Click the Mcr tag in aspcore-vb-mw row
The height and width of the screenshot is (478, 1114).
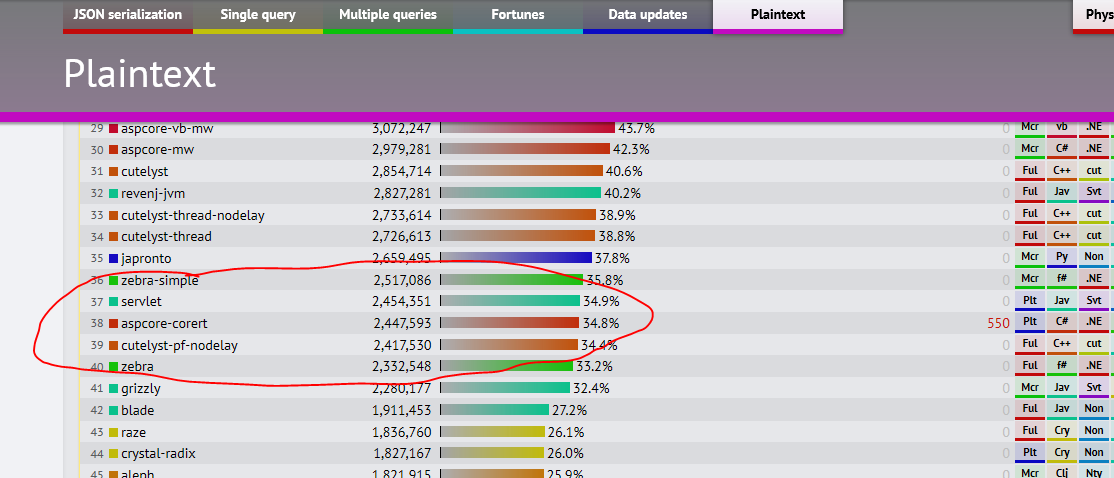tap(1029, 128)
